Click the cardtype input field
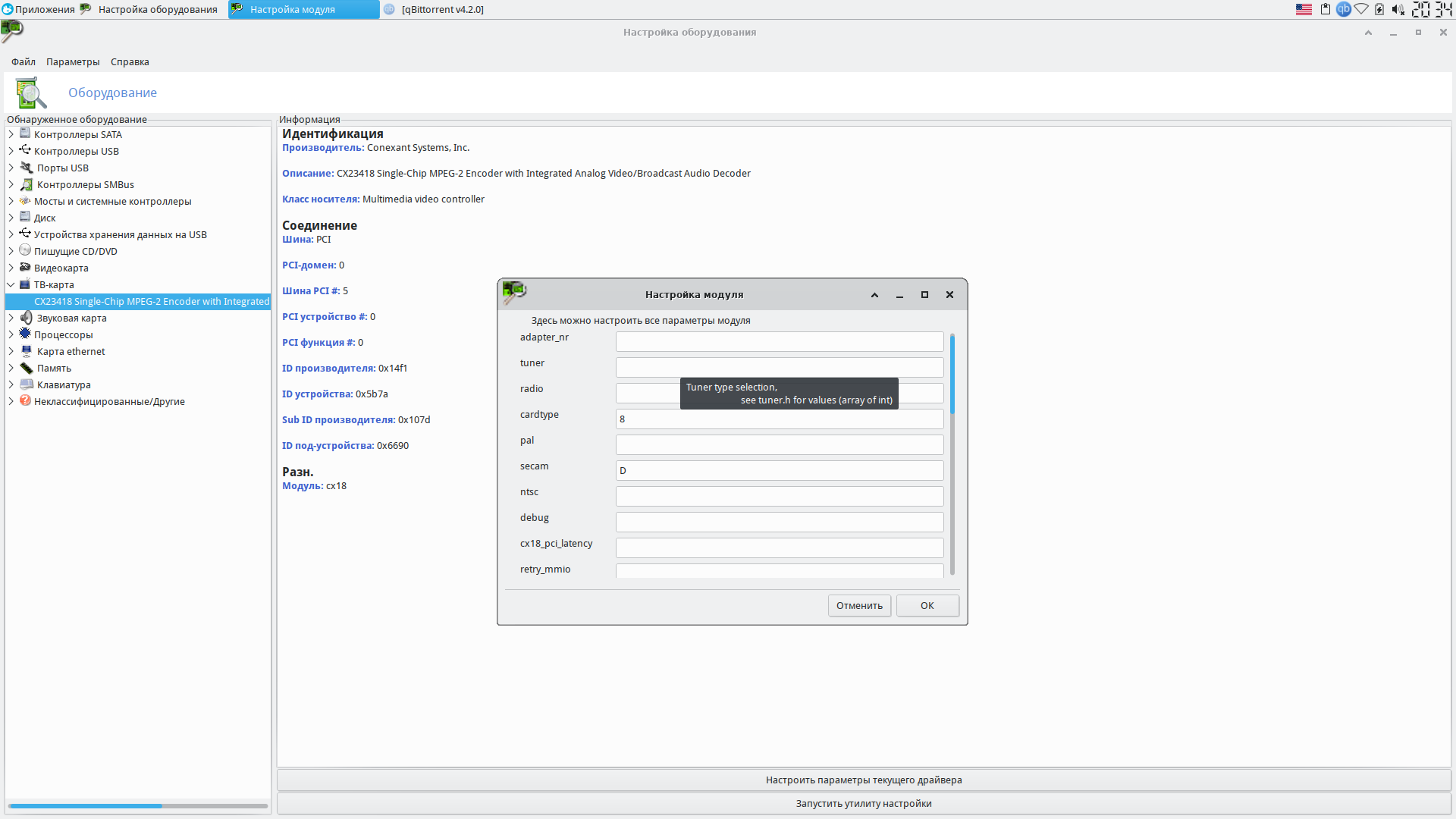The height and width of the screenshot is (819, 1456). coord(779,419)
